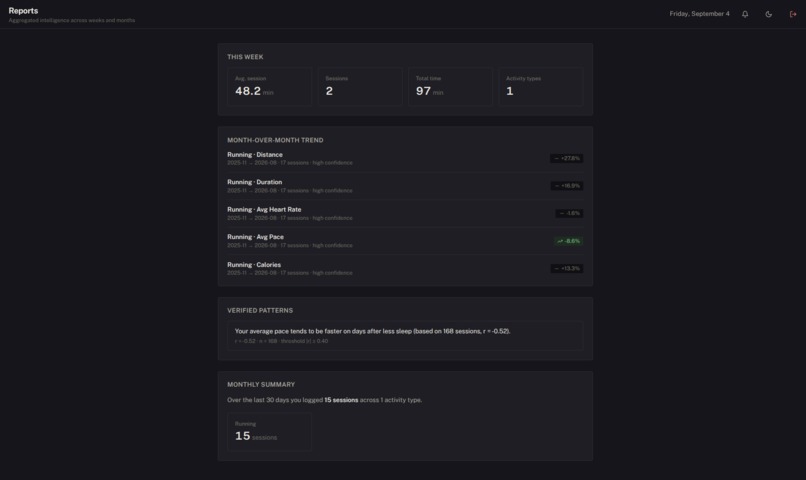This screenshot has height=480, width=806.
Task: Click the green -8.6% Avg Pace badge
Action: coord(569,241)
